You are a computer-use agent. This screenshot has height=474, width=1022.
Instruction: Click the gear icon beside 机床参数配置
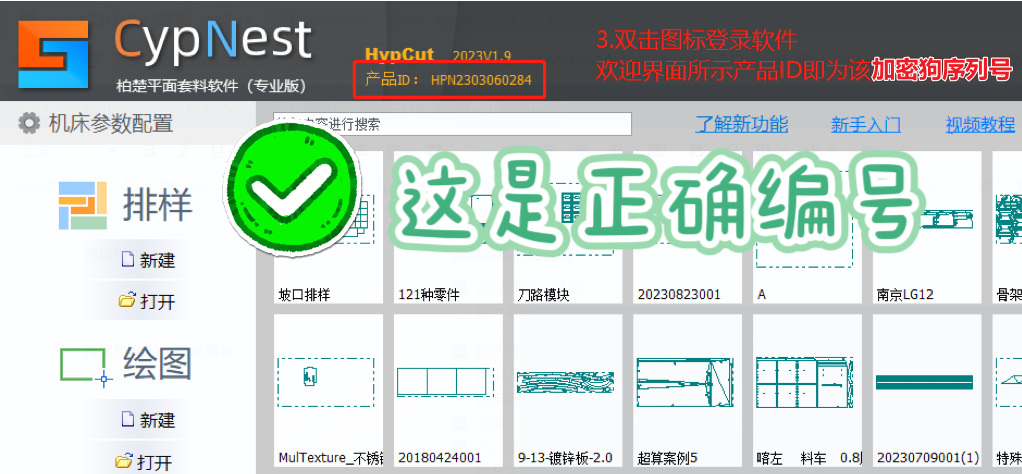[29, 123]
